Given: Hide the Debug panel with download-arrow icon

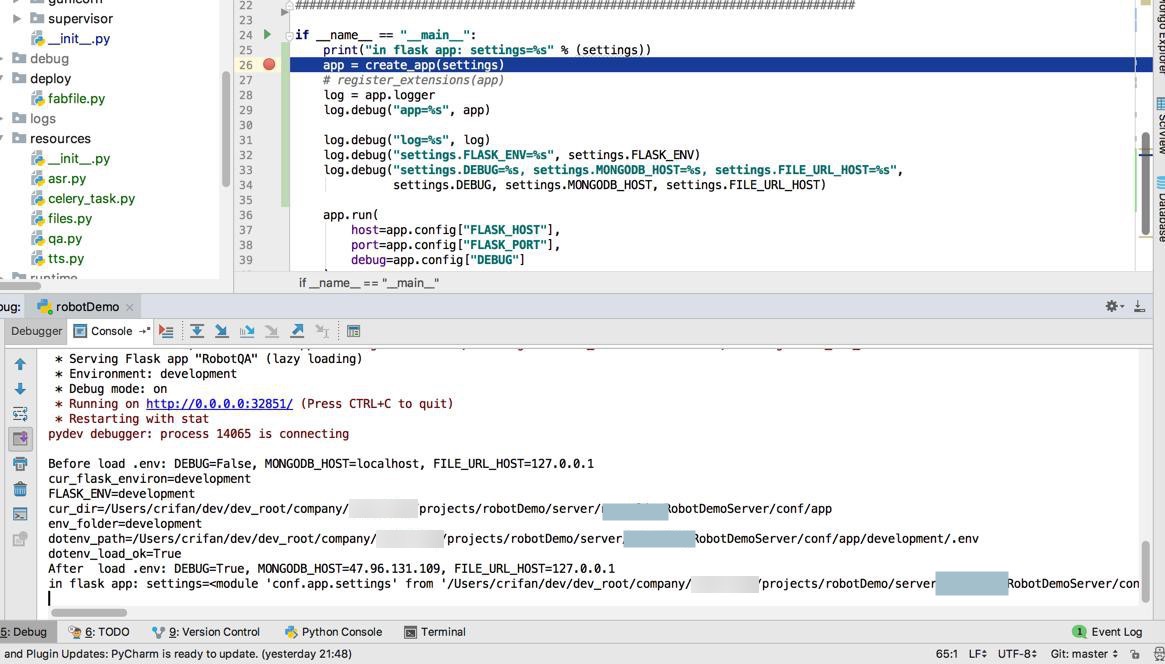Looking at the screenshot, I should point(1139,306).
